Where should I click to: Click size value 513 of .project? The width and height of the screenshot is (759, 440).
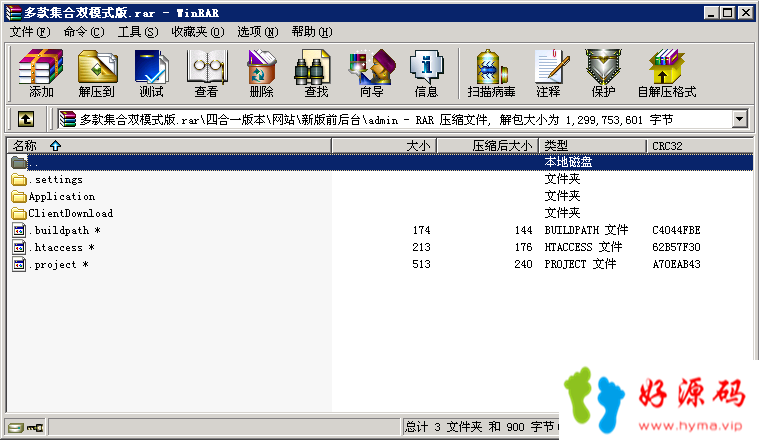[x=421, y=264]
